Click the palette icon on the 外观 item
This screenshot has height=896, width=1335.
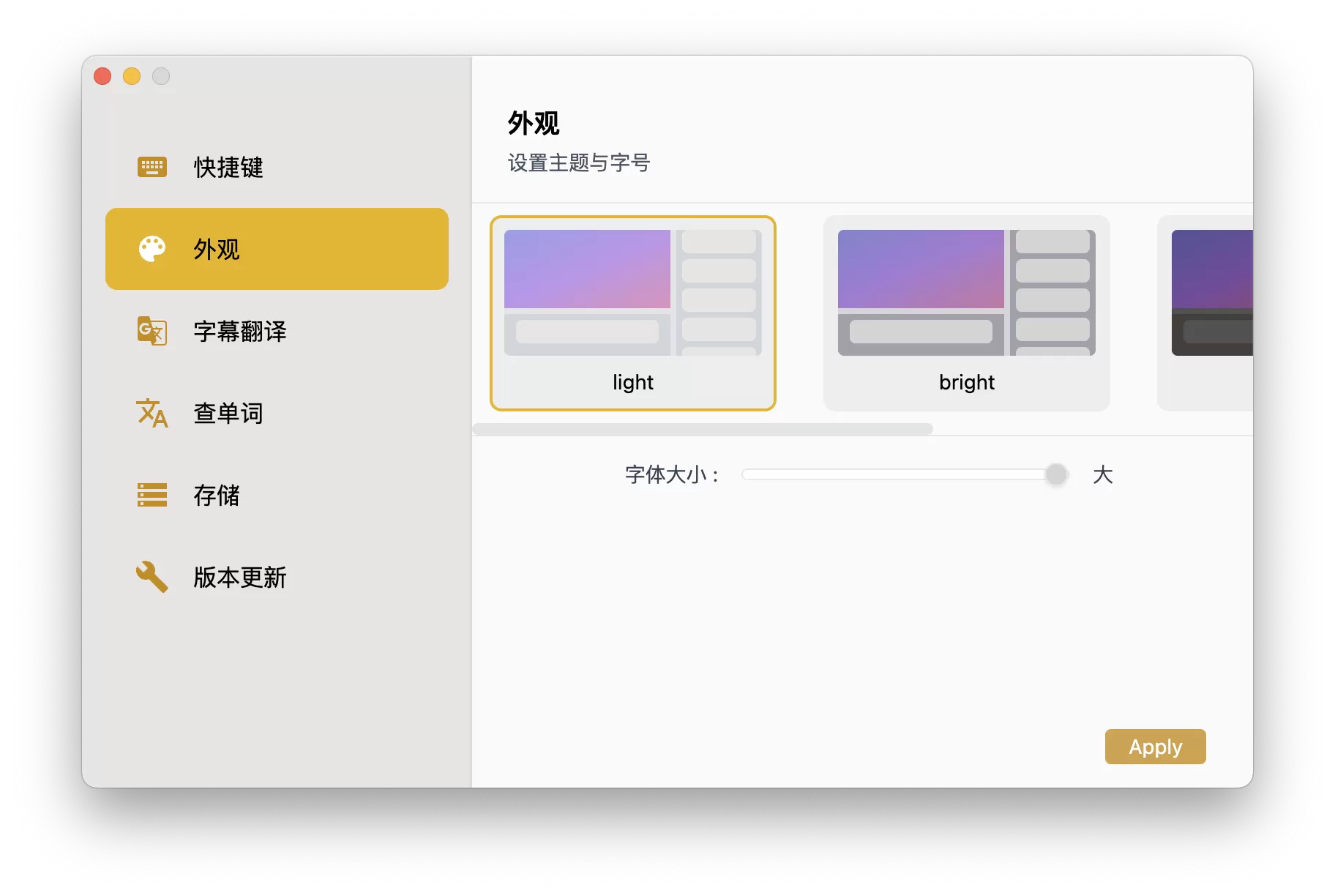(x=152, y=249)
